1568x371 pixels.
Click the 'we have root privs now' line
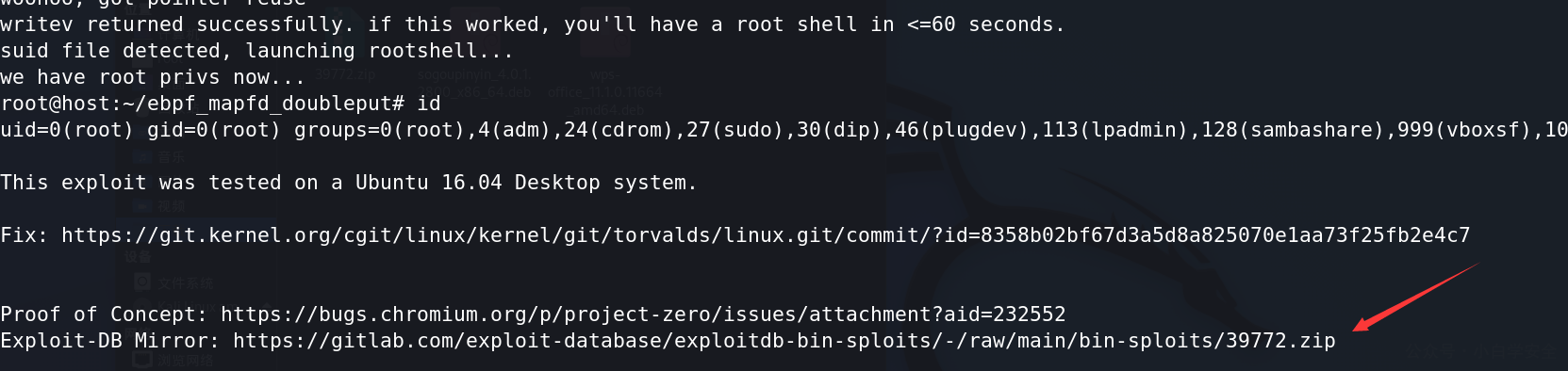tap(153, 77)
